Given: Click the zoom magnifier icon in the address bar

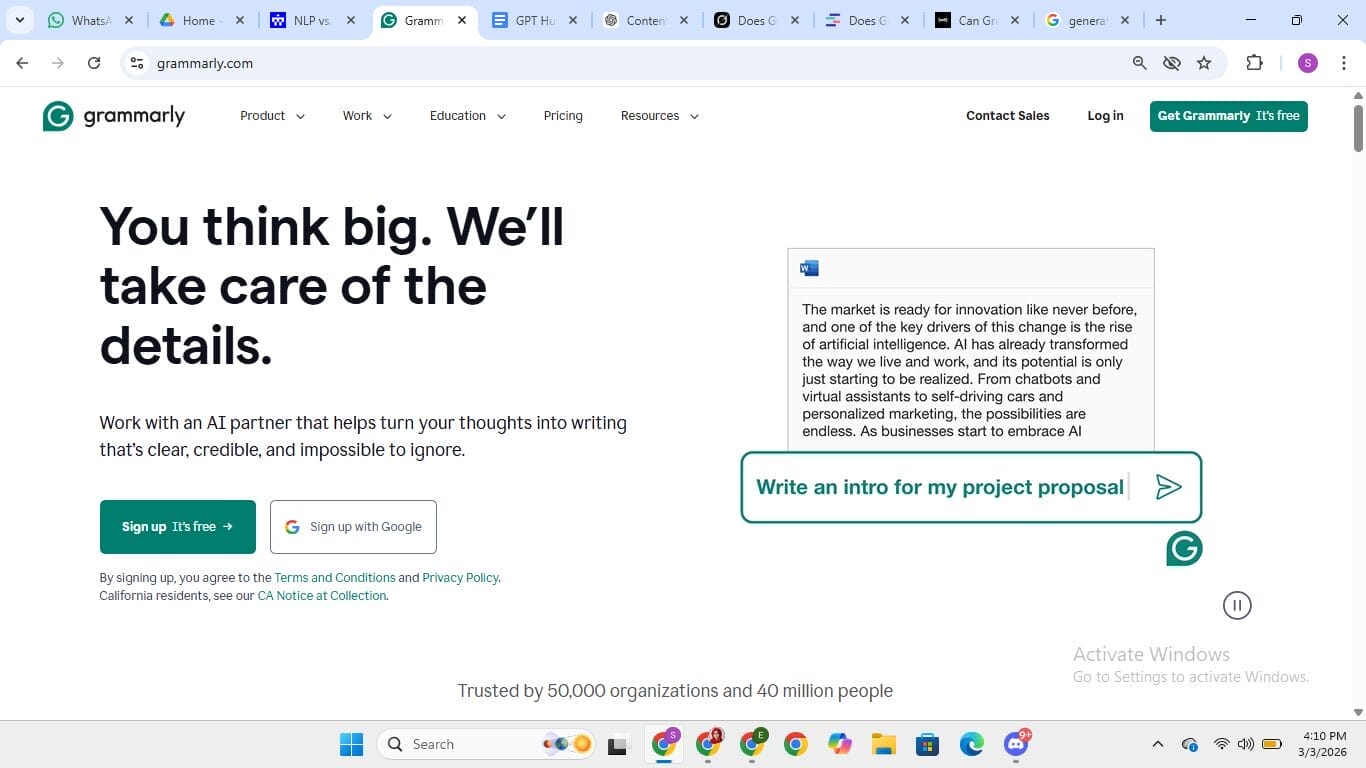Looking at the screenshot, I should click(1139, 63).
